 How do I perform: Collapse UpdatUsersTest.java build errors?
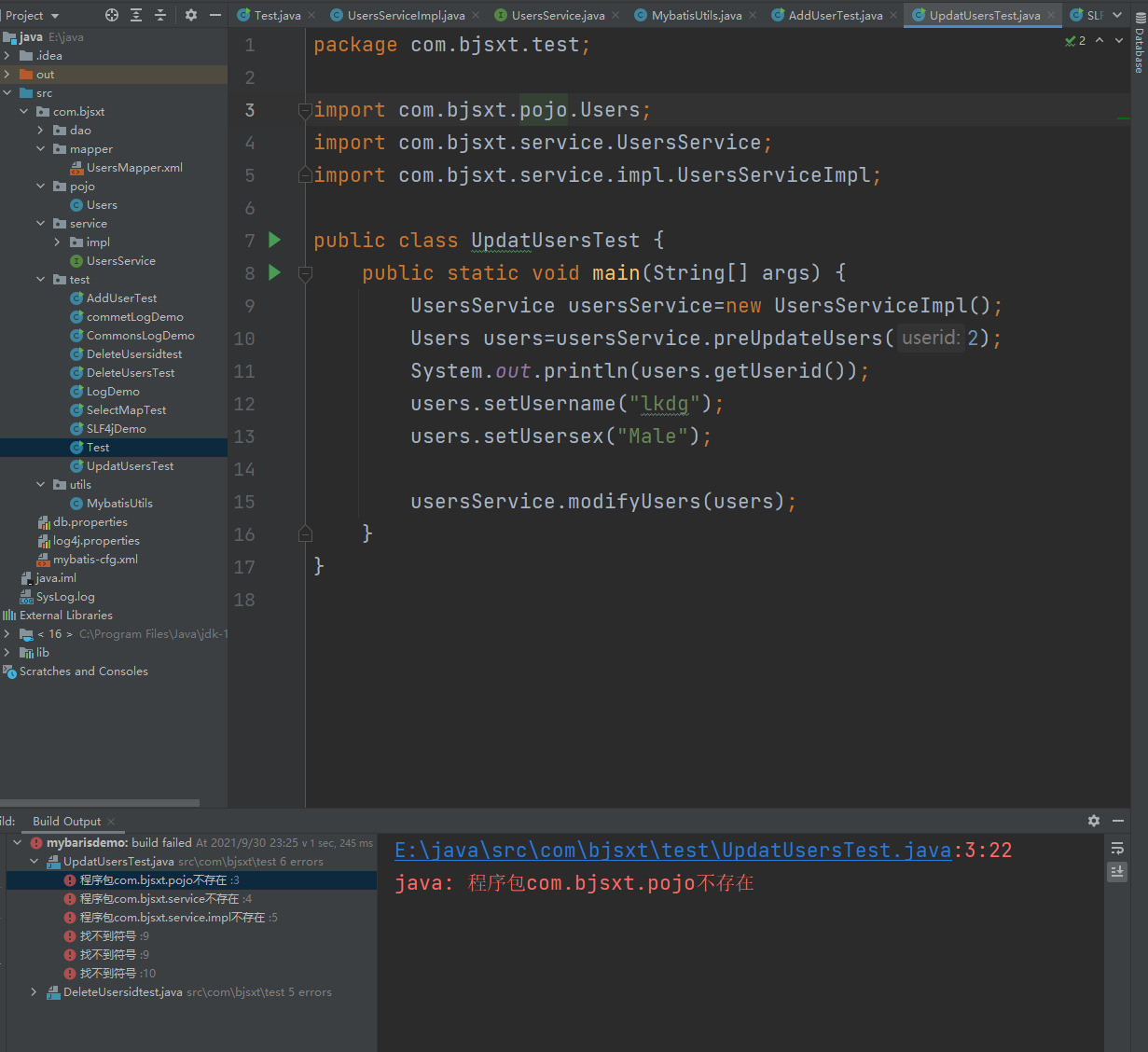coord(34,862)
